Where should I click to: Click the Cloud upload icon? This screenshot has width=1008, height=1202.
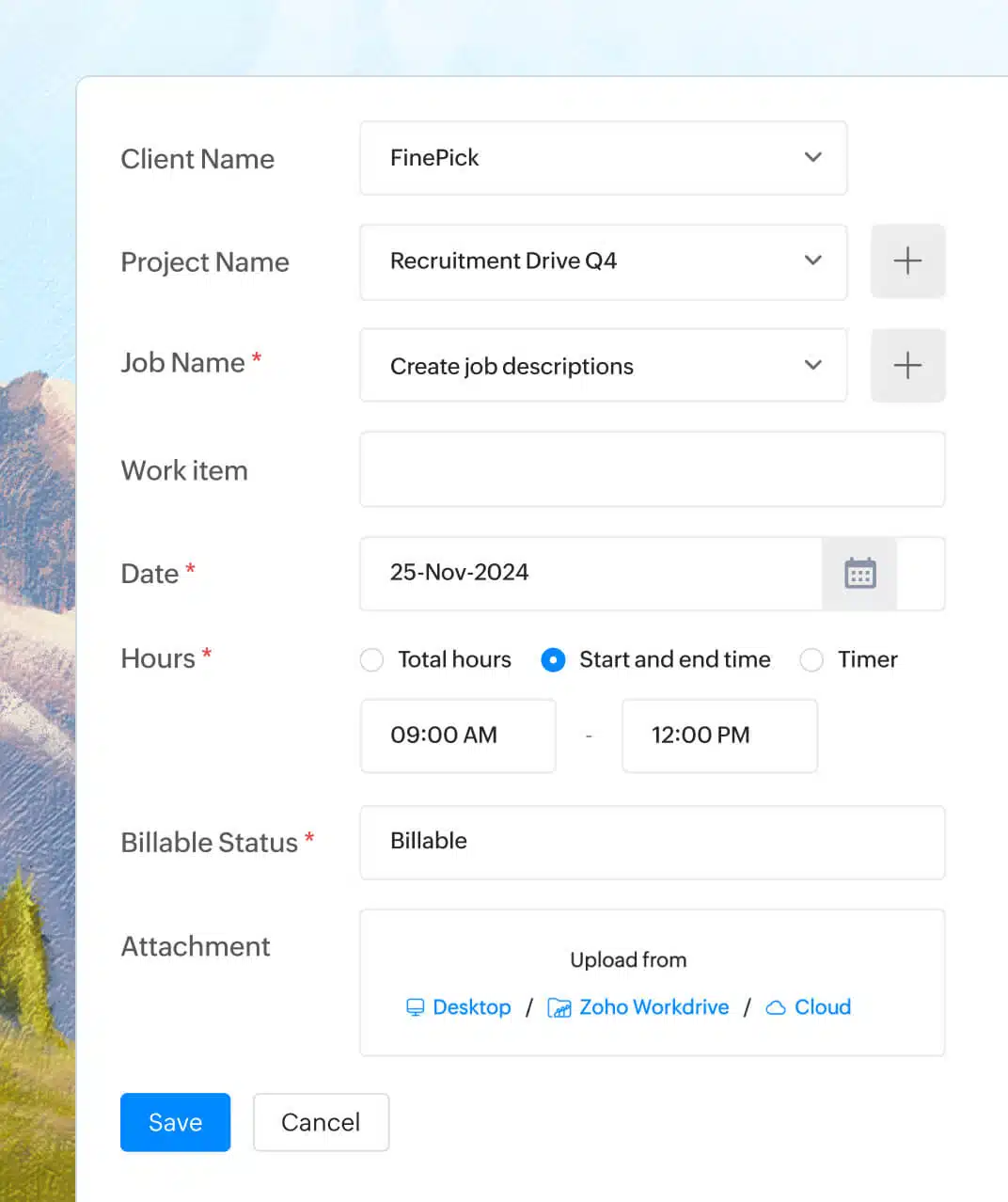(776, 1007)
